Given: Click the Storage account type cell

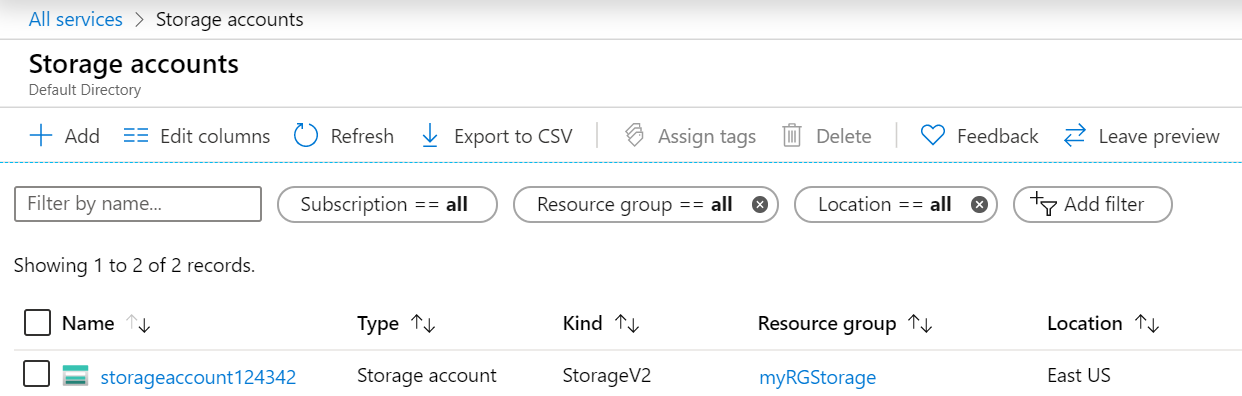Looking at the screenshot, I should (427, 376).
